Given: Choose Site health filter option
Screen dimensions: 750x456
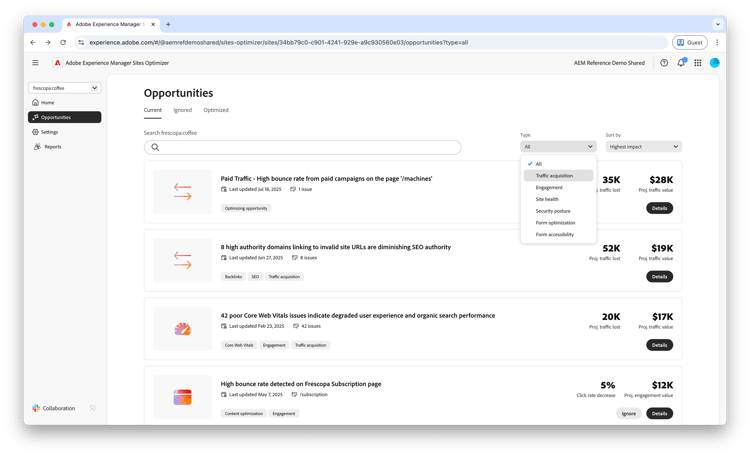Looking at the screenshot, I should pos(558,199).
